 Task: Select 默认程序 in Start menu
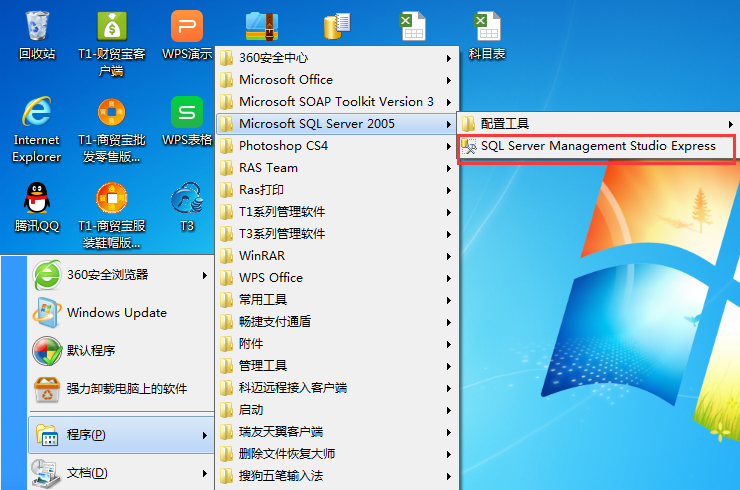(122, 351)
